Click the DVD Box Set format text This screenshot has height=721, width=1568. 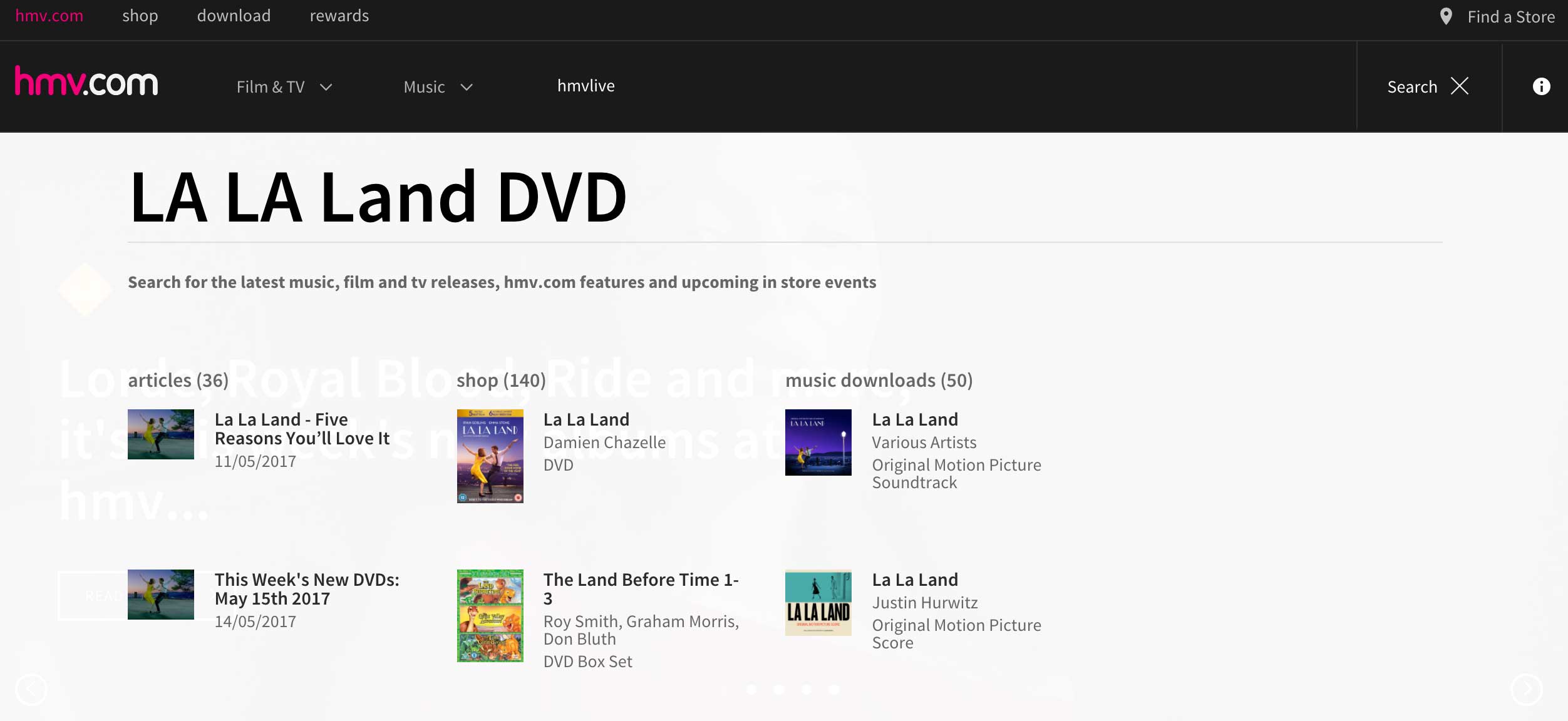tap(588, 662)
